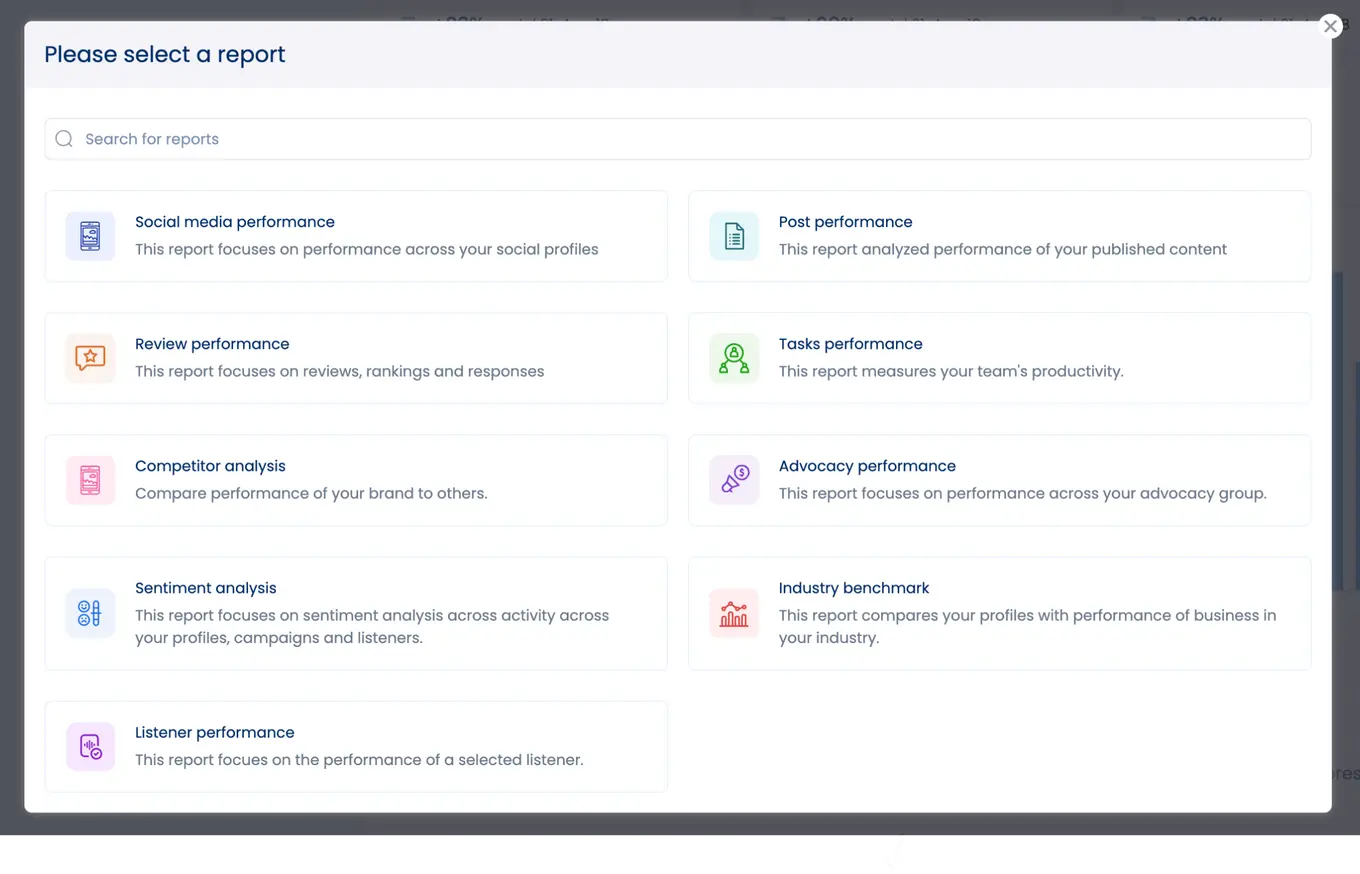Click the Post performance document icon

[x=733, y=236]
